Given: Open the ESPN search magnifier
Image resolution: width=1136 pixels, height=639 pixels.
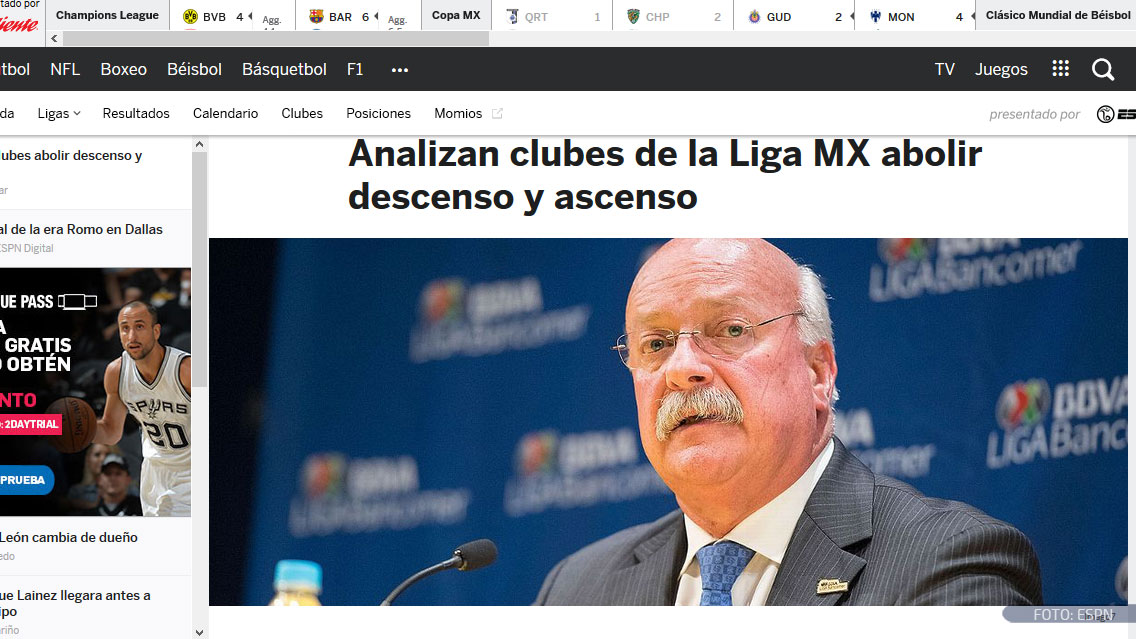Looking at the screenshot, I should 1103,70.
